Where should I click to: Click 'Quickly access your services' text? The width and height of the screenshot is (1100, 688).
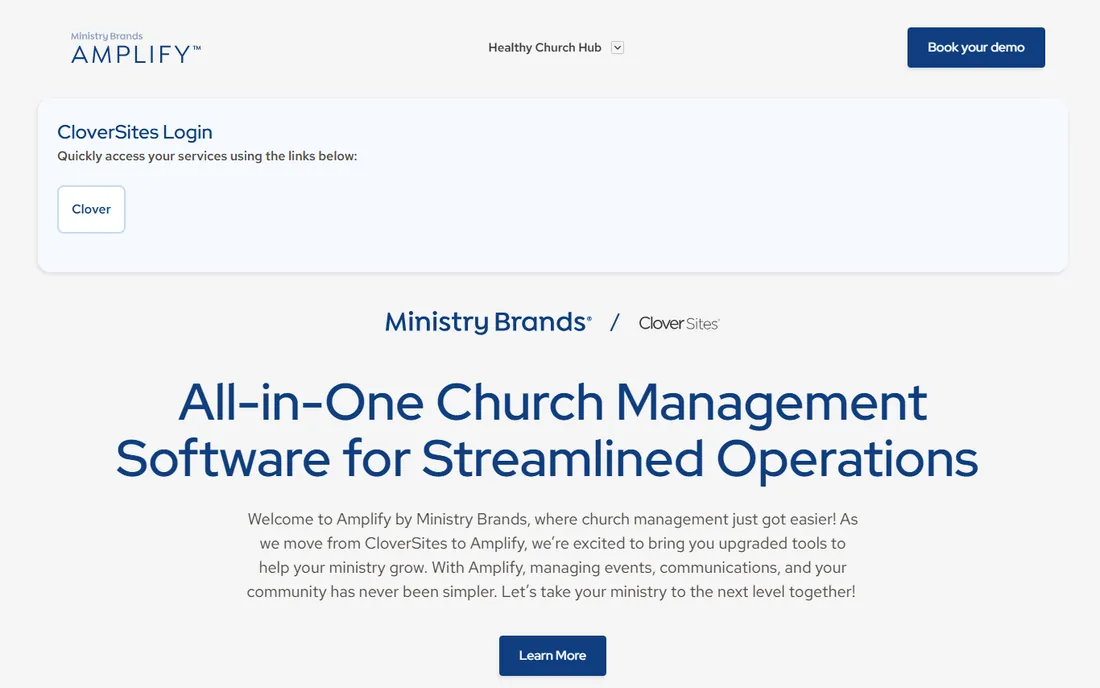207,156
